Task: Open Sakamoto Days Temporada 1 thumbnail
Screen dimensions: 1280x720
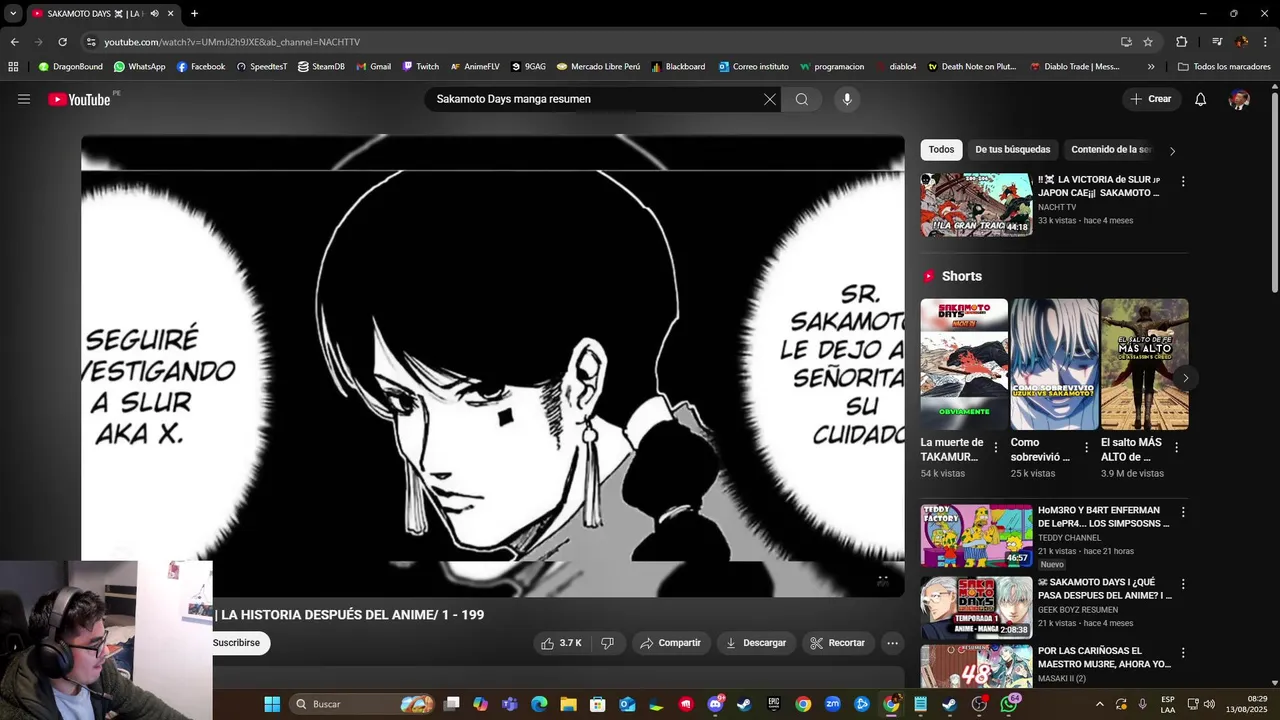Action: (x=976, y=607)
